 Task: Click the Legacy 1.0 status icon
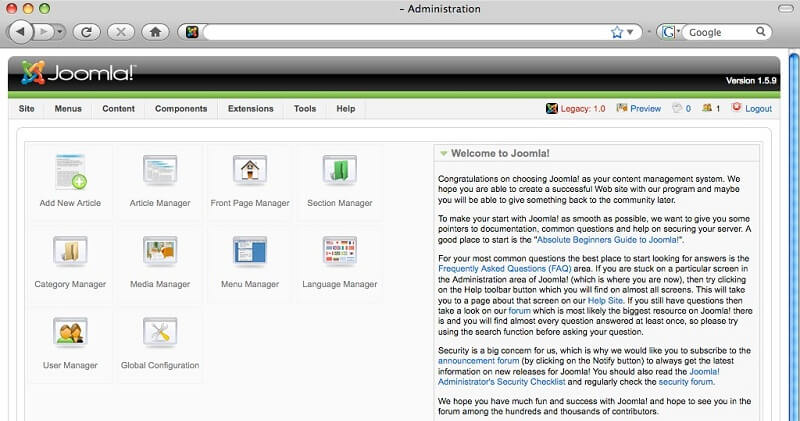552,108
